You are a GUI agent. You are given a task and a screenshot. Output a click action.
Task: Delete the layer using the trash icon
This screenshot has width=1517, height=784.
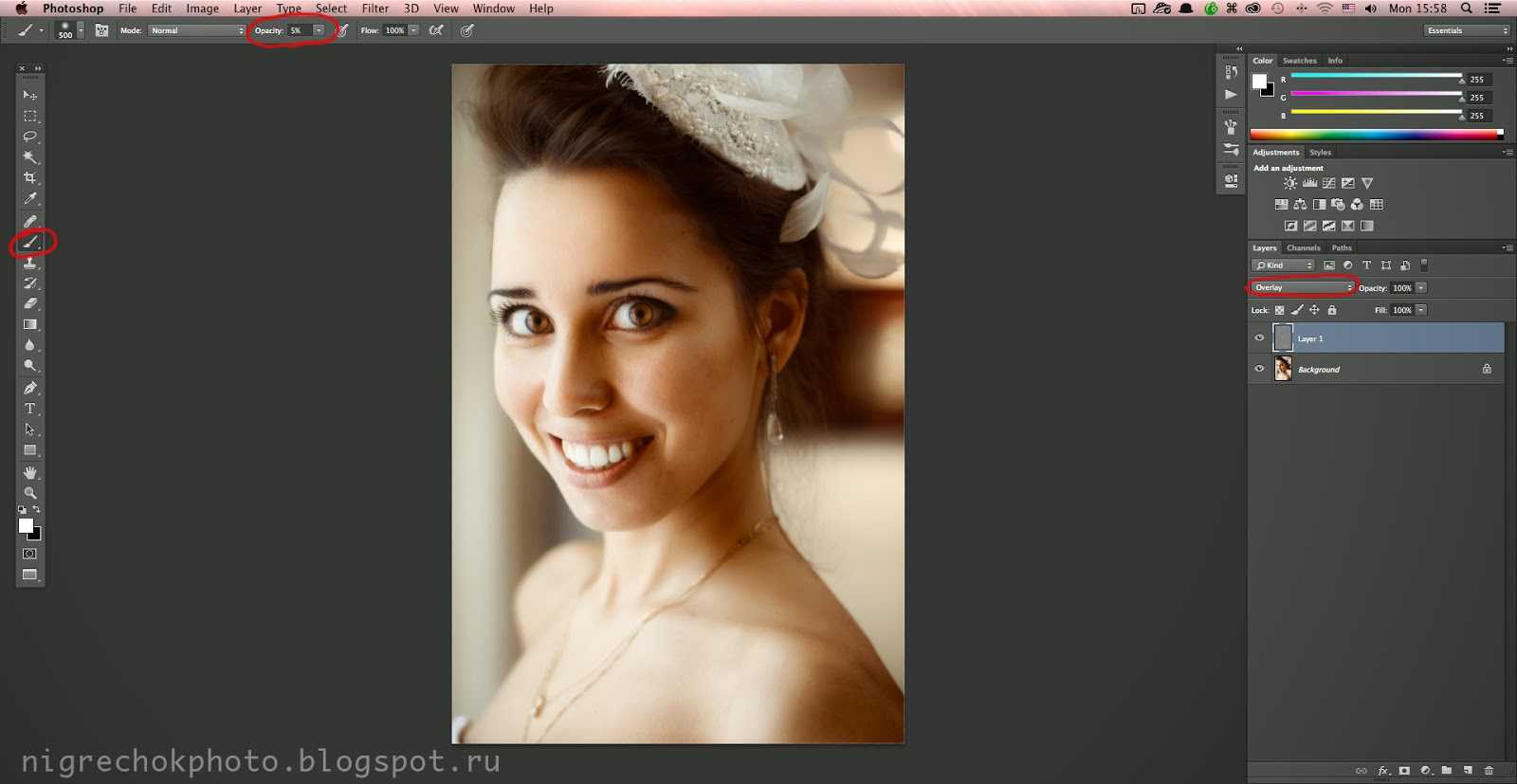(1489, 770)
